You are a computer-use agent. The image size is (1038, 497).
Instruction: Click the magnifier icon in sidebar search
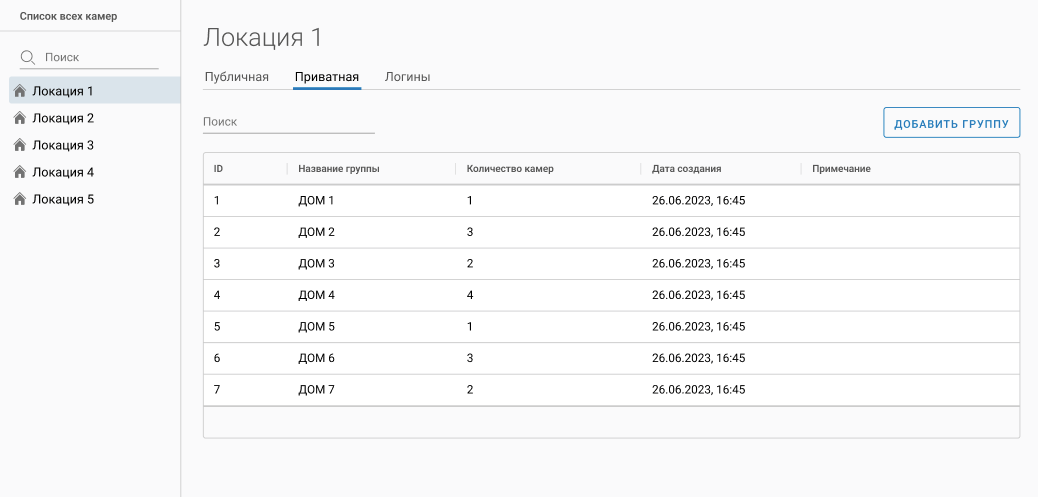click(28, 58)
